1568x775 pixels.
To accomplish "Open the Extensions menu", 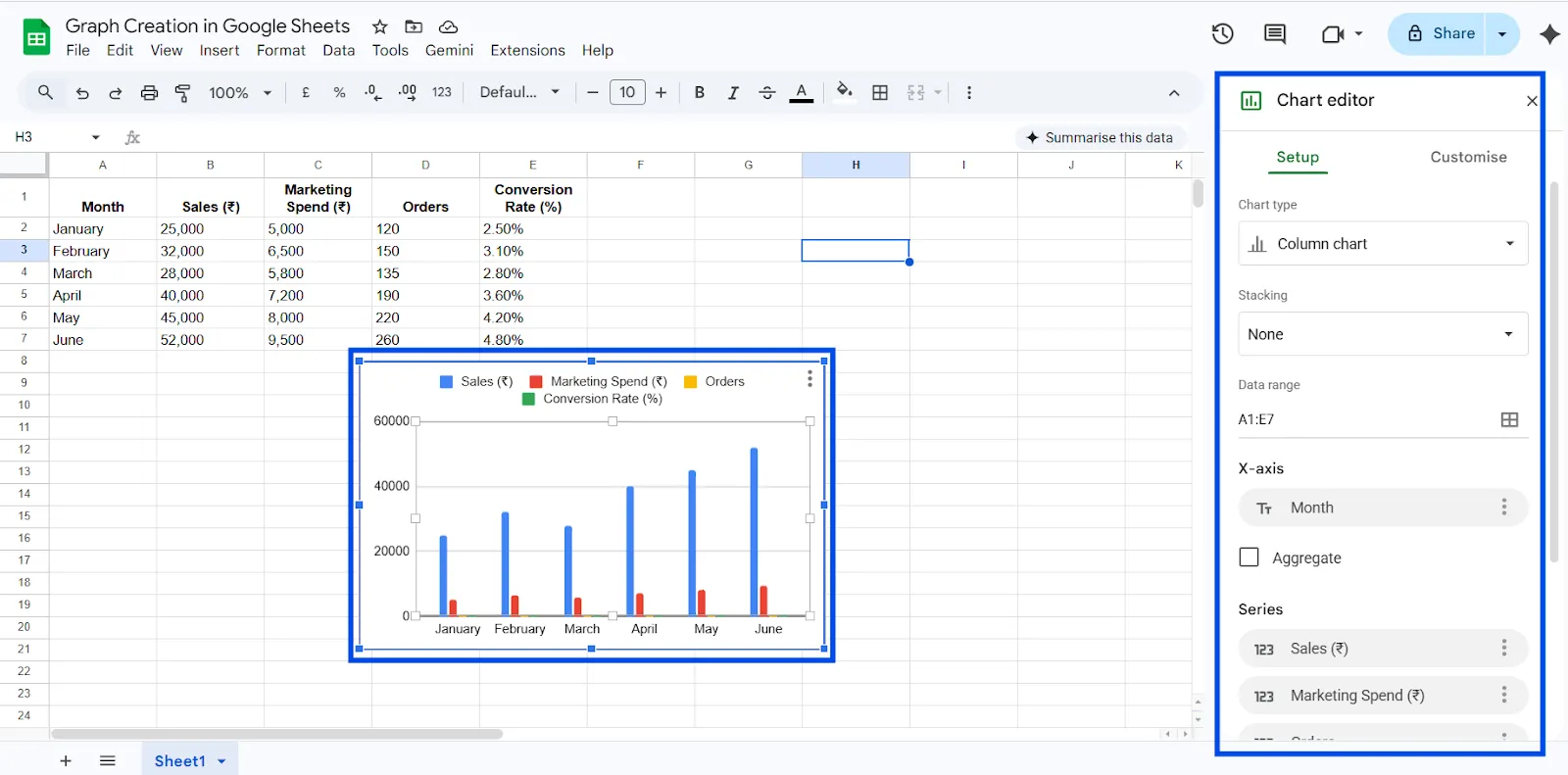I will point(527,50).
